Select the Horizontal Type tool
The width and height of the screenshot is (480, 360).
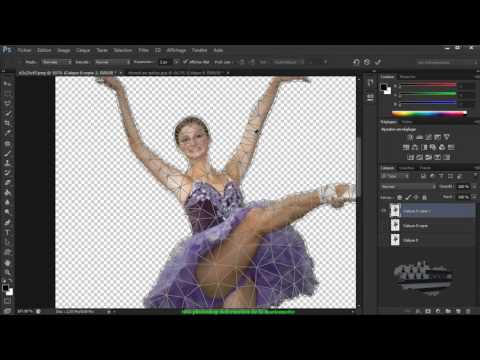point(7,232)
